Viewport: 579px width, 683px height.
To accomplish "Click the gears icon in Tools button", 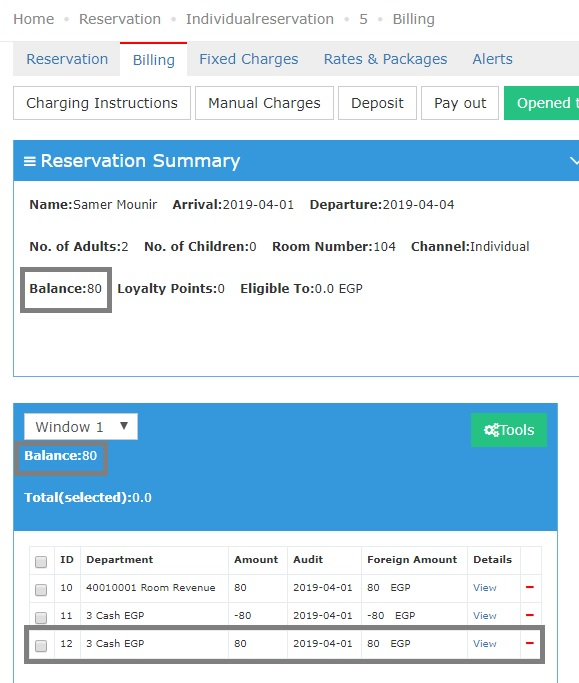I will tap(491, 430).
